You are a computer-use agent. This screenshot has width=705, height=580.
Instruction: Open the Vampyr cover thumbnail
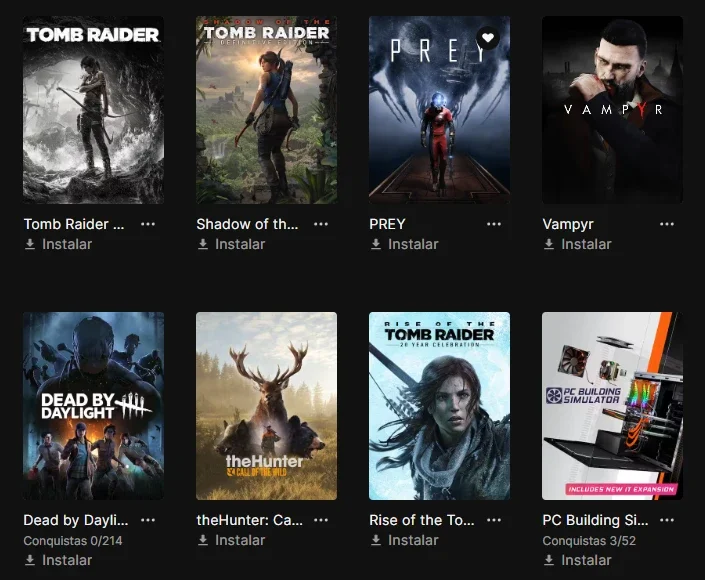click(x=612, y=110)
